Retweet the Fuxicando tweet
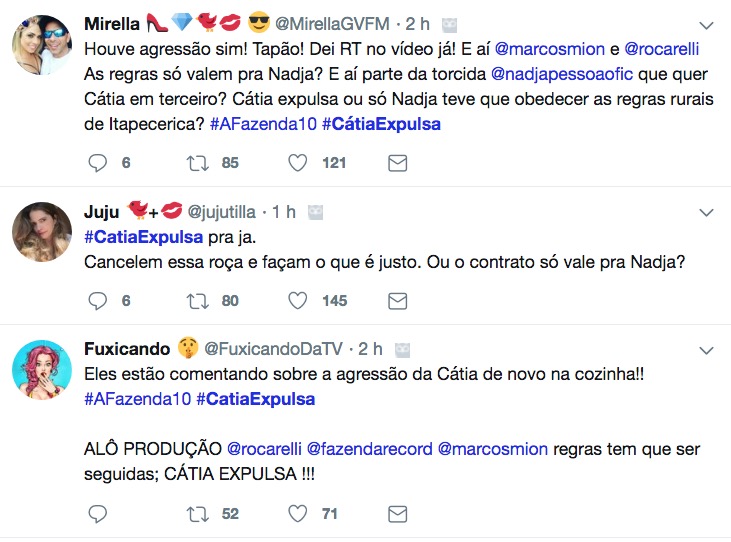Viewport: 731px width, 542px height. coord(197,514)
